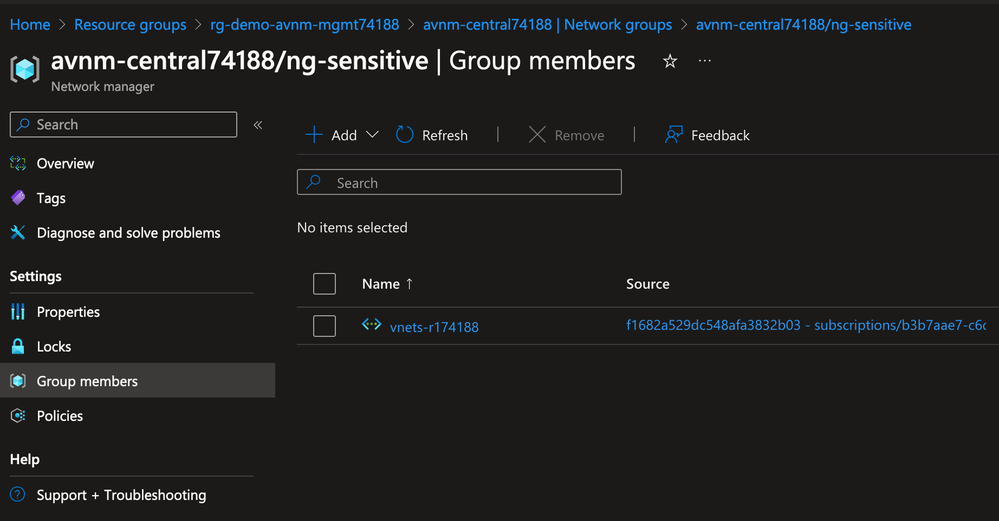Open Support + Troubleshooting under Help
The width and height of the screenshot is (999, 521).
pos(121,495)
